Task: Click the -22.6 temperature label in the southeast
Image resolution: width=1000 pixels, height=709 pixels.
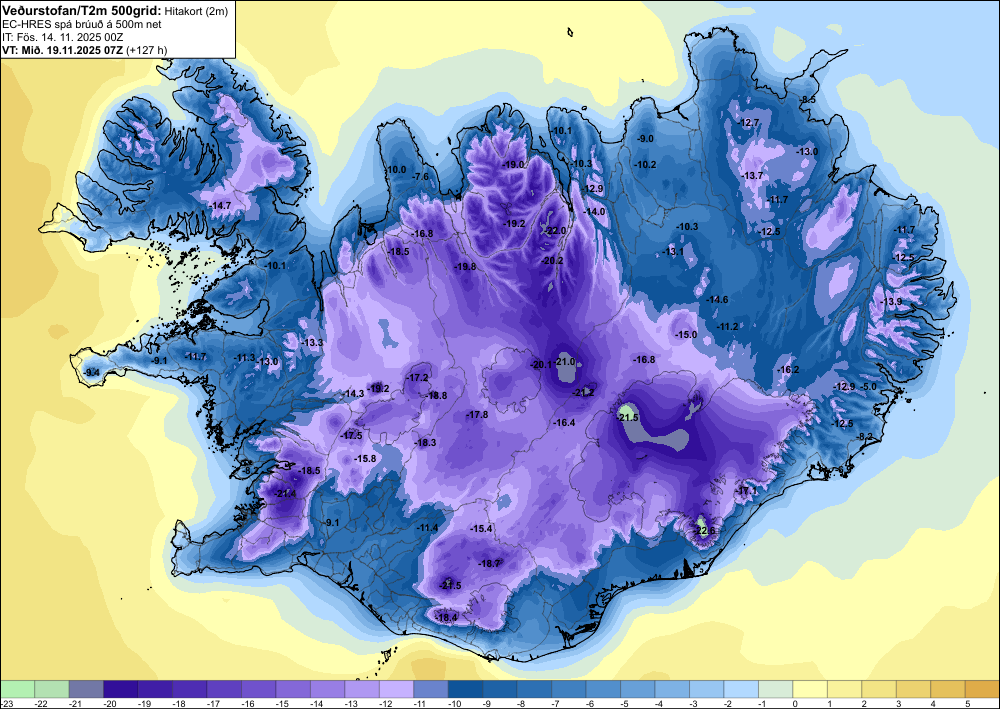Action: point(705,530)
